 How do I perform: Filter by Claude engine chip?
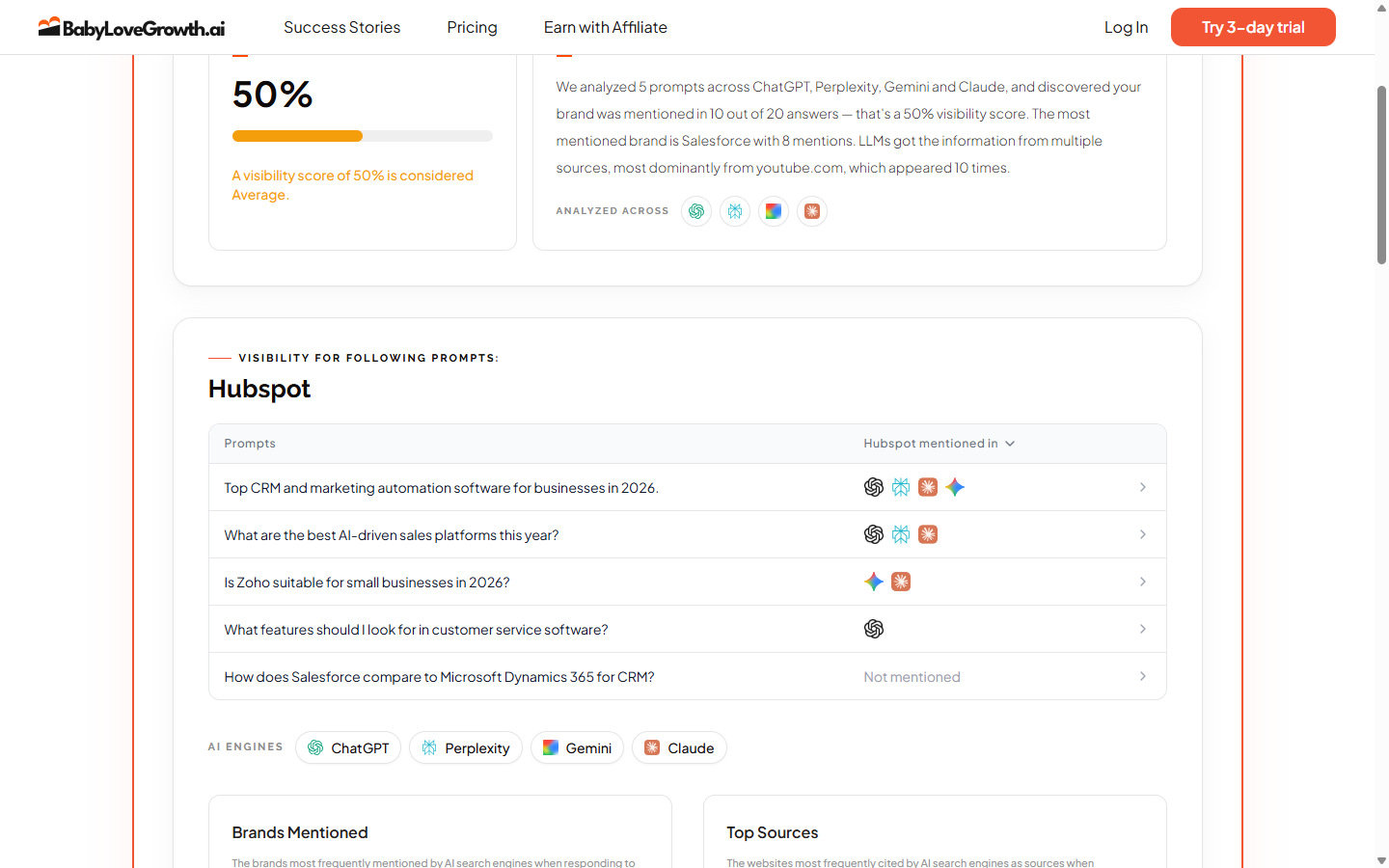pyautogui.click(x=679, y=747)
